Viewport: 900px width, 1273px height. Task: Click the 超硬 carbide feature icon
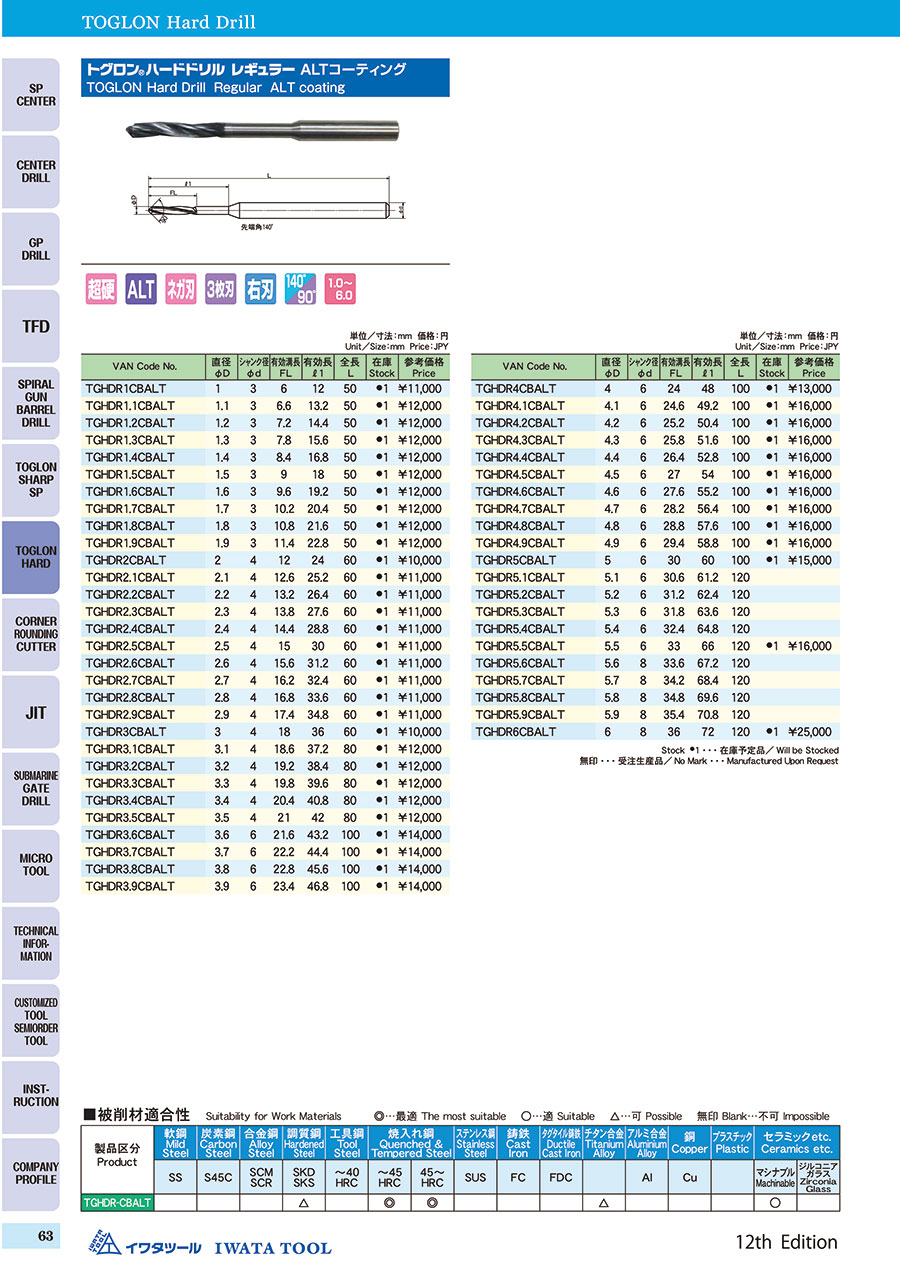coord(102,289)
